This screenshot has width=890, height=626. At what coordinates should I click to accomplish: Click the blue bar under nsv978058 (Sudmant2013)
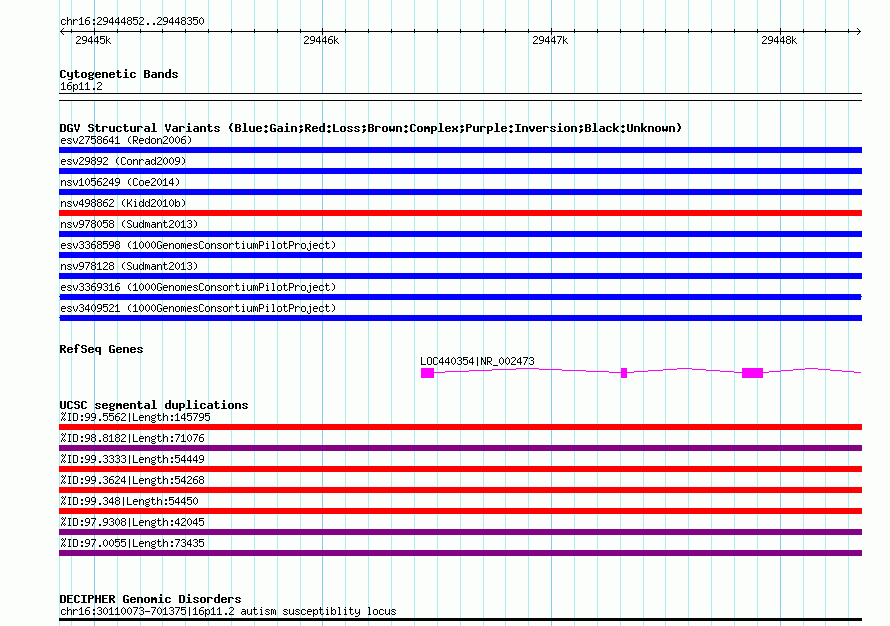click(x=460, y=234)
